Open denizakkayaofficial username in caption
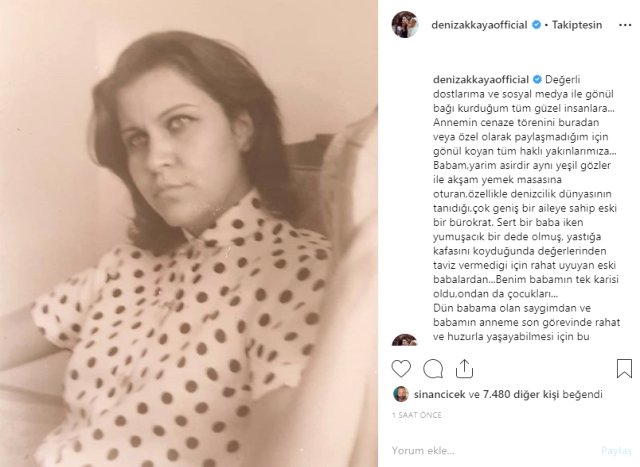 coord(481,80)
